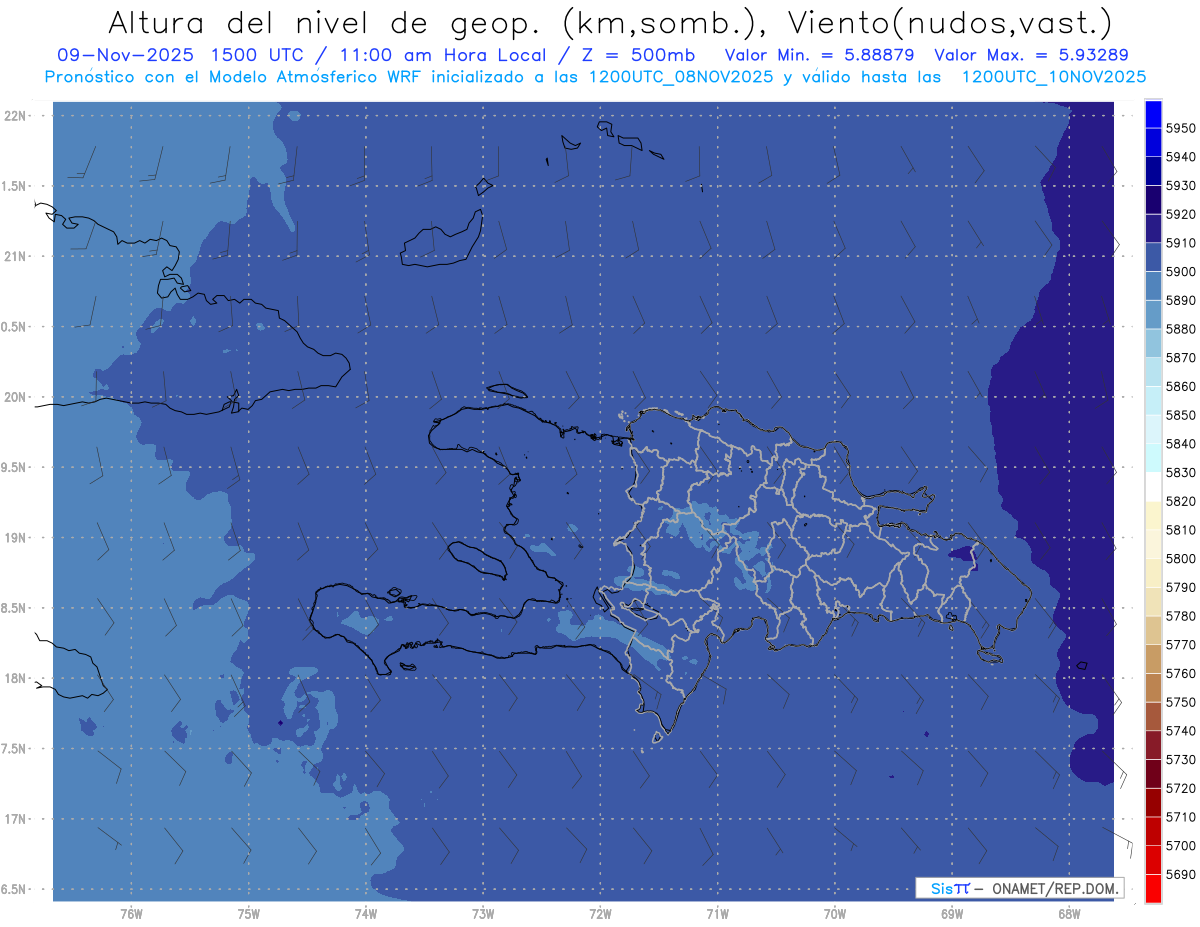
Task: Click the 5820 legend value
Action: [x=1180, y=501]
